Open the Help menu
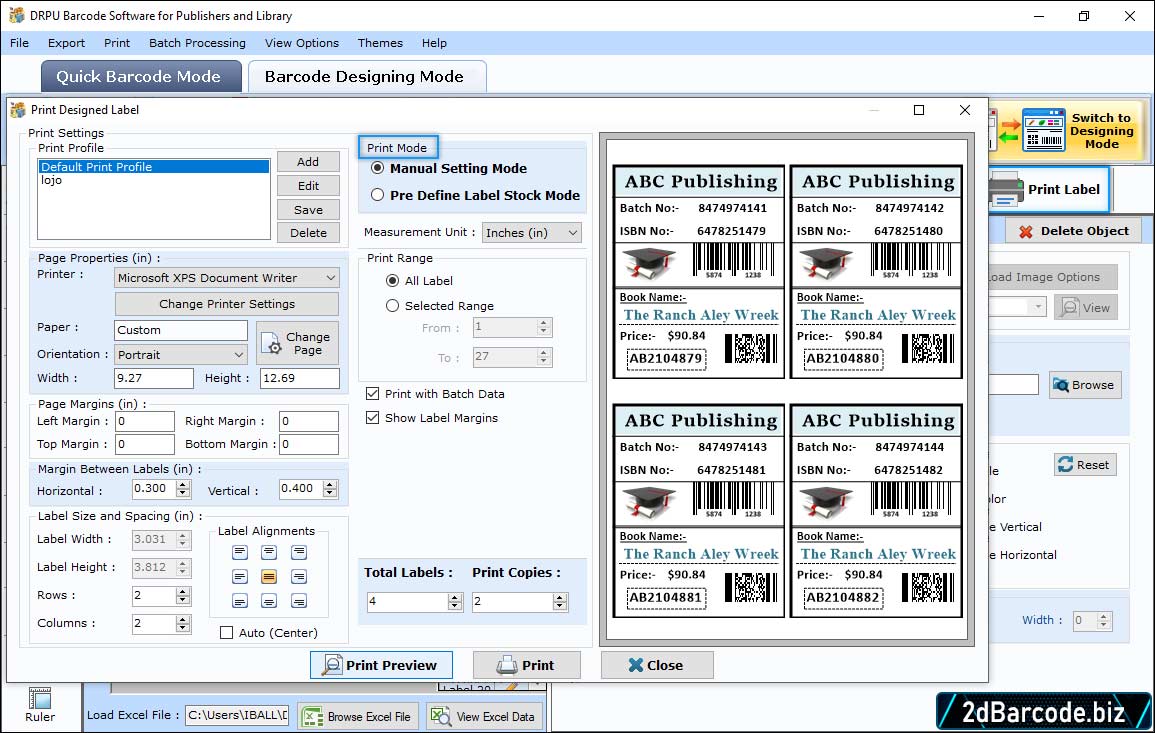Screen dimensions: 1155x733 pyautogui.click(x=434, y=43)
